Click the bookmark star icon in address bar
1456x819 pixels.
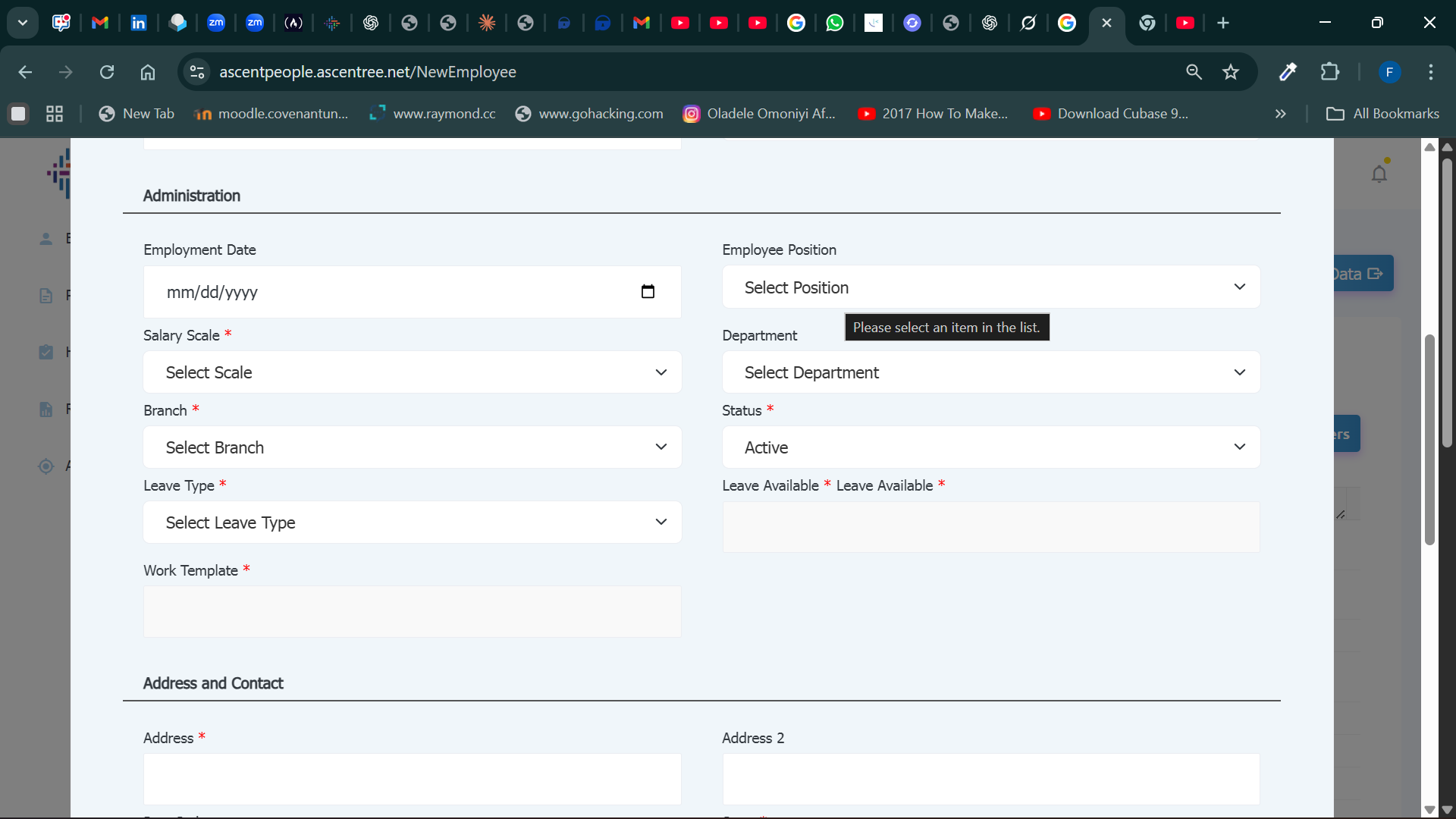[1230, 72]
